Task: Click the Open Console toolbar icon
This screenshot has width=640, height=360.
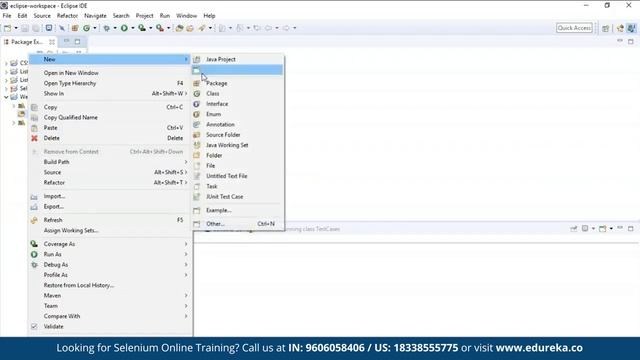Action: coord(49,28)
